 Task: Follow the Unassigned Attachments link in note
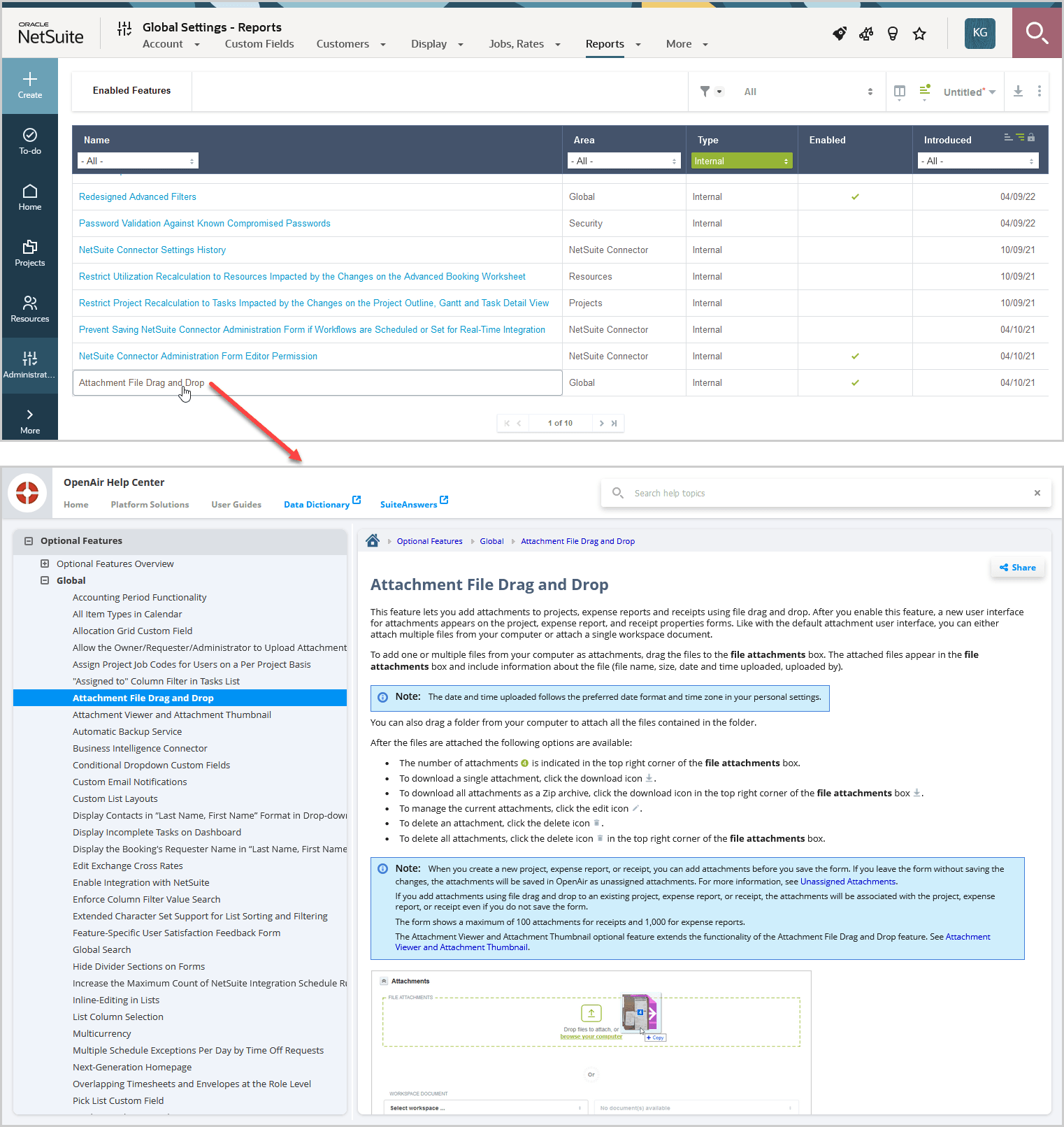coord(847,882)
